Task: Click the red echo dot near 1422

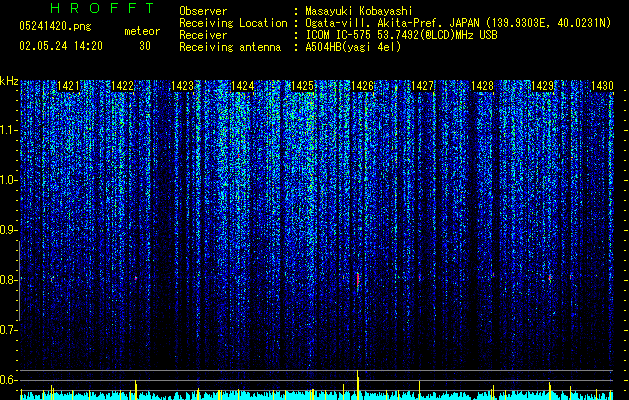Action: (136, 278)
